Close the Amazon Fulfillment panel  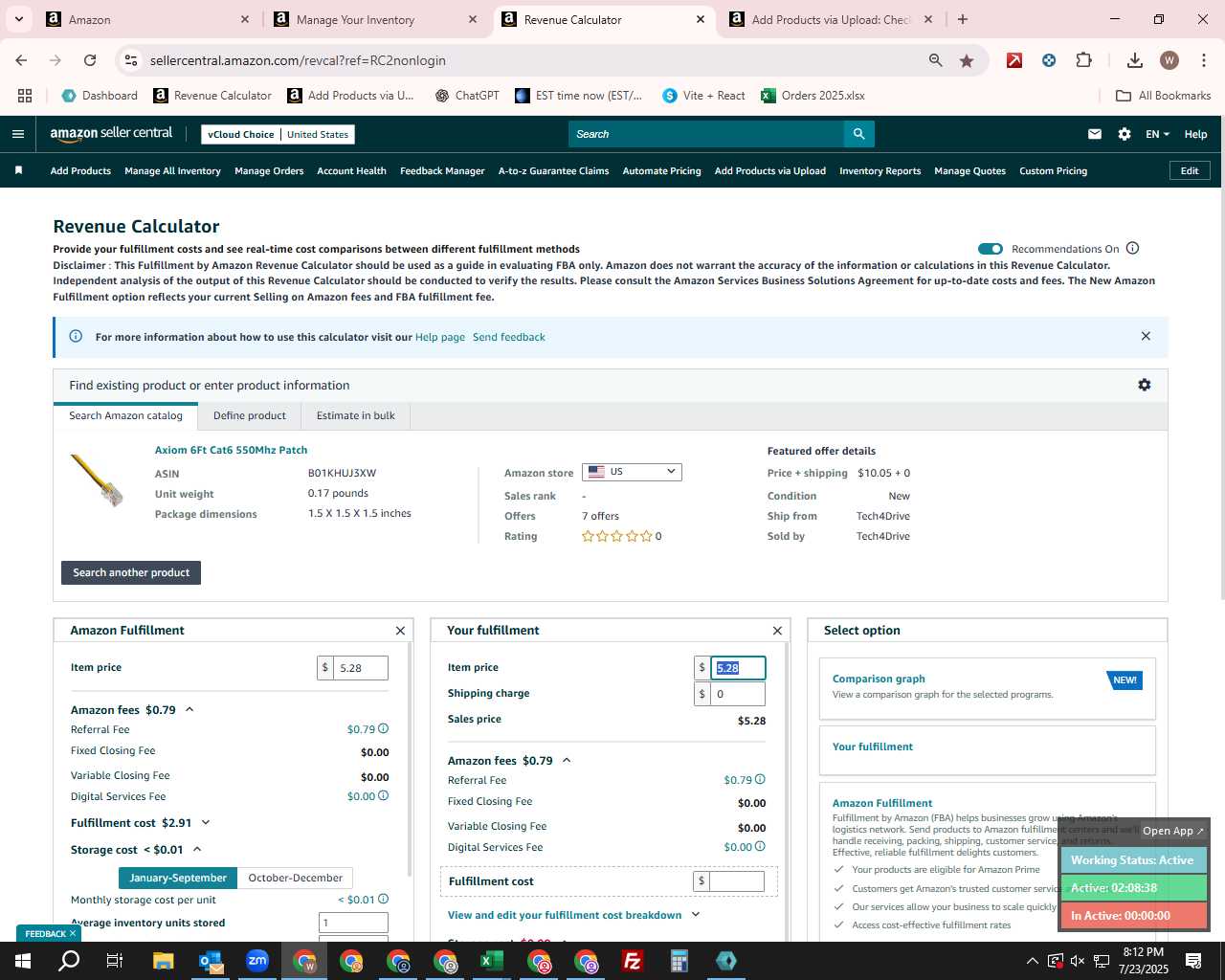tap(400, 631)
